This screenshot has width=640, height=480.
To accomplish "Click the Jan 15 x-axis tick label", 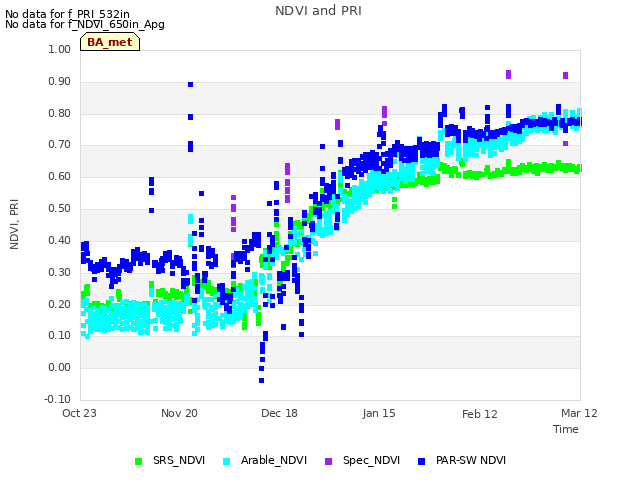I will pos(379,413).
